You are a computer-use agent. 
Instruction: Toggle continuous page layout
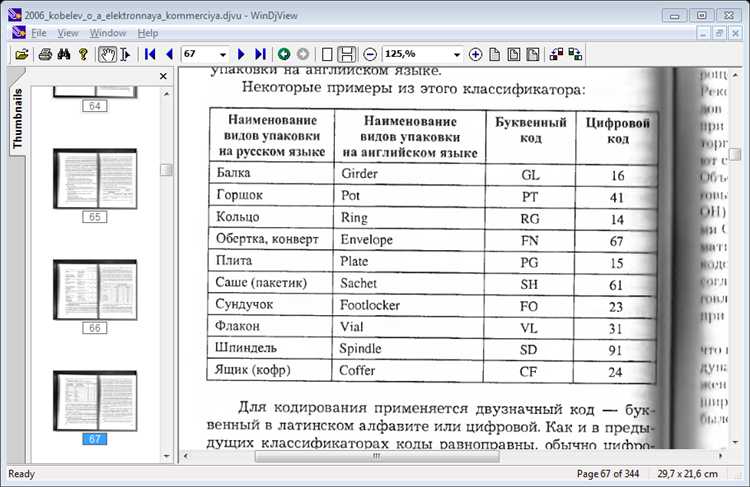point(347,55)
